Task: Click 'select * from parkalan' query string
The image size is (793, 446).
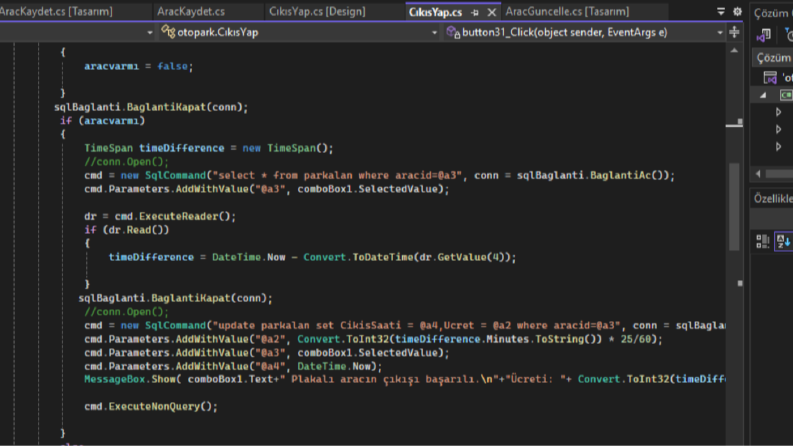Action: point(337,175)
